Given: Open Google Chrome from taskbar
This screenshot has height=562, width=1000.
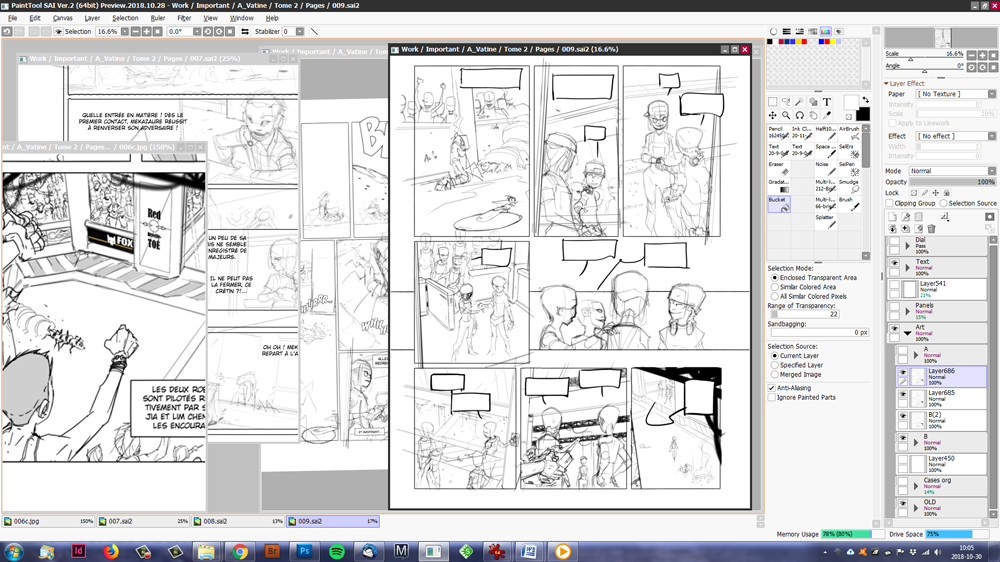Looking at the screenshot, I should [x=240, y=551].
